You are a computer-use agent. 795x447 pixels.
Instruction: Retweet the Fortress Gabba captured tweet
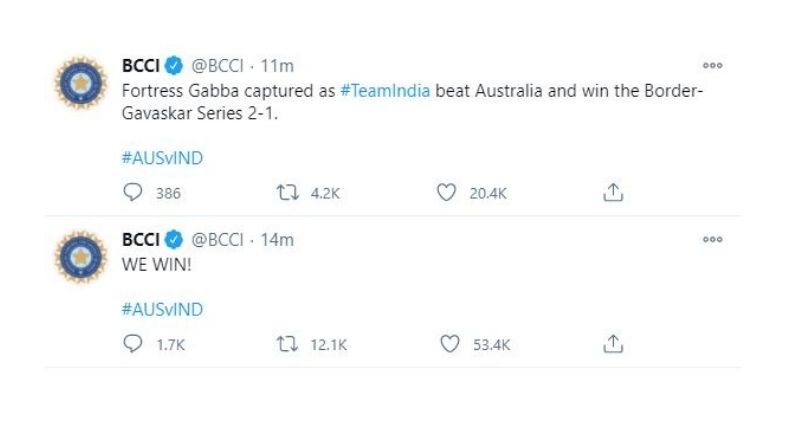click(x=287, y=193)
